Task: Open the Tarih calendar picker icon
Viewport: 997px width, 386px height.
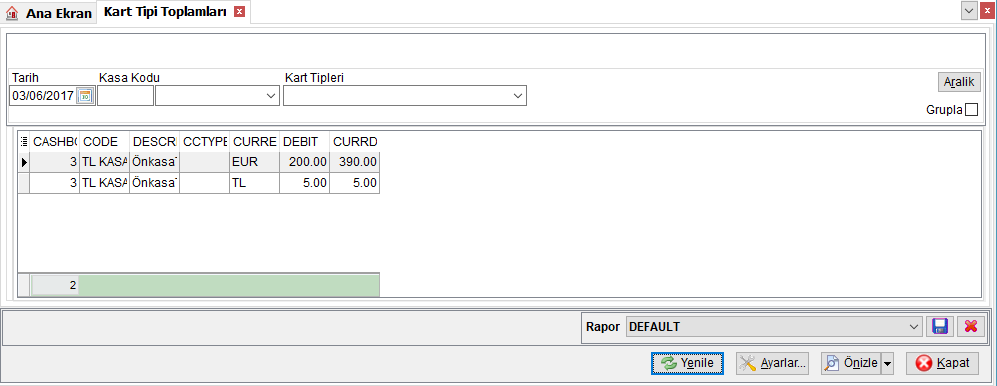Action: [85, 96]
